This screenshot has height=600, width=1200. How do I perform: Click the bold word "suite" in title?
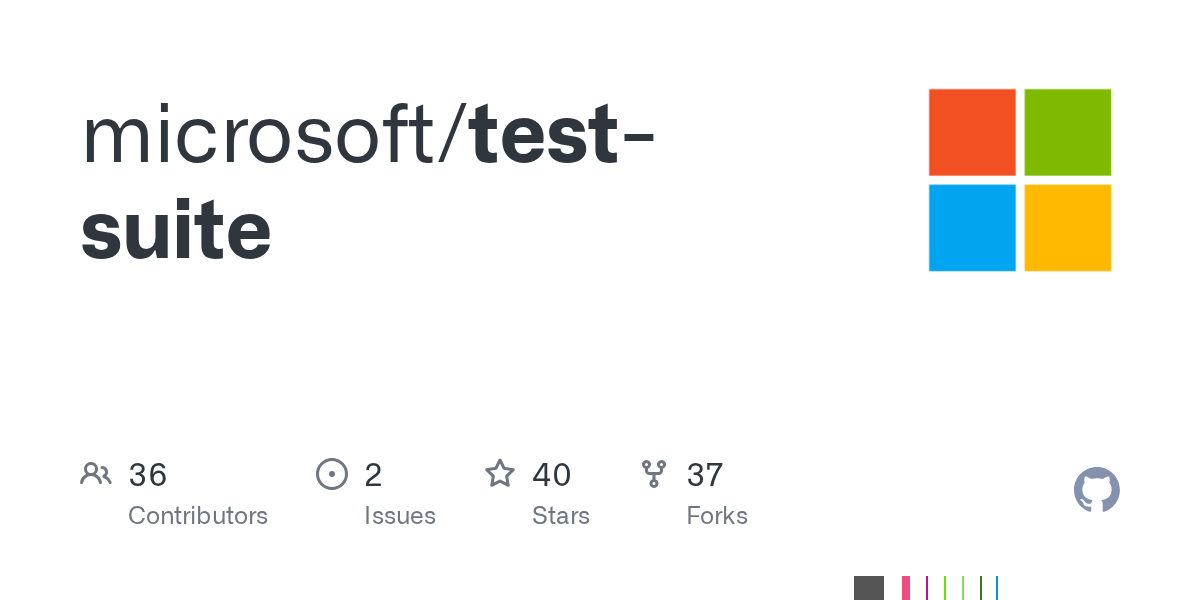tap(176, 231)
